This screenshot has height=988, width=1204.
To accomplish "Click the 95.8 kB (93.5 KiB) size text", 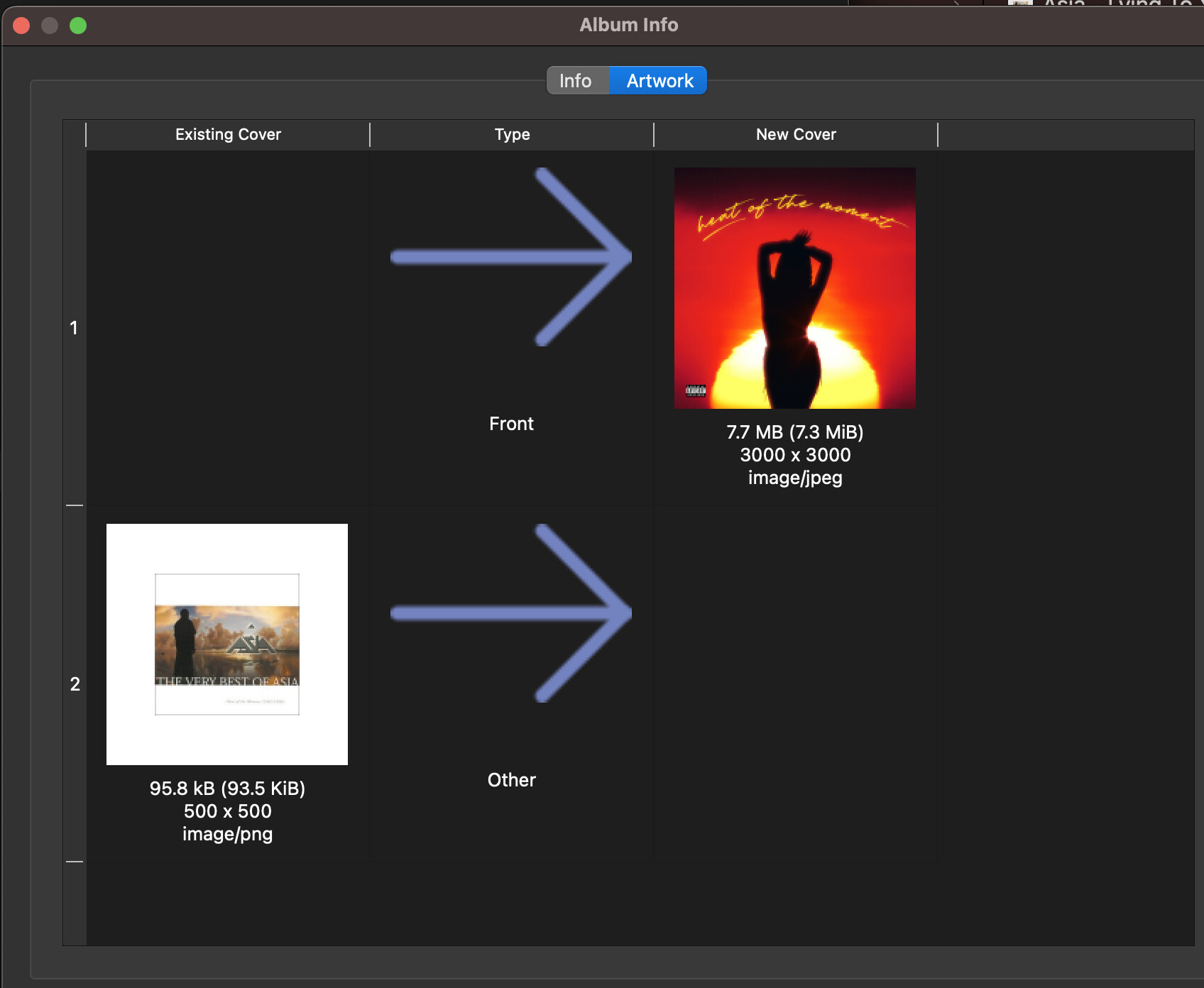I will [x=227, y=789].
